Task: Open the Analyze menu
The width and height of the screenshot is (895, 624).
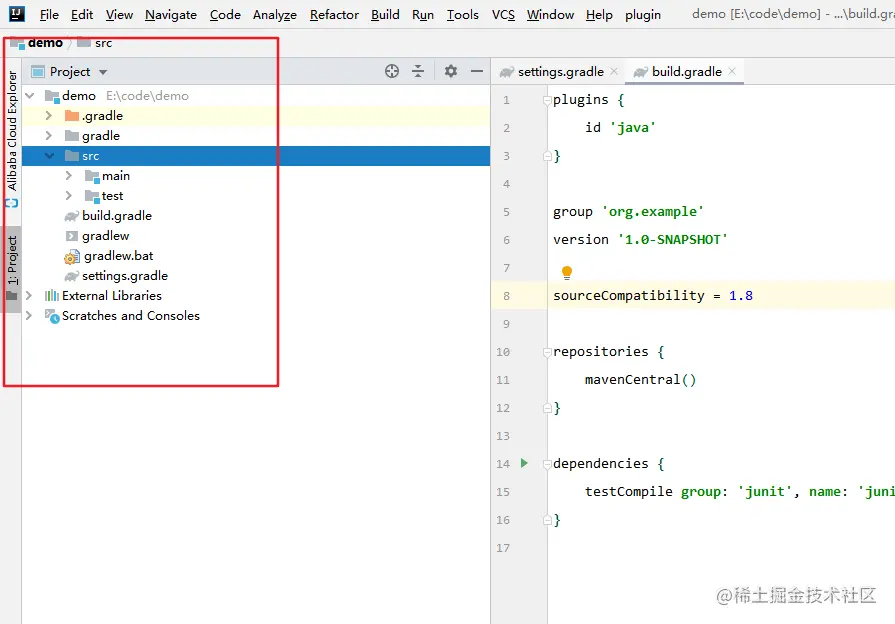Action: pyautogui.click(x=275, y=15)
